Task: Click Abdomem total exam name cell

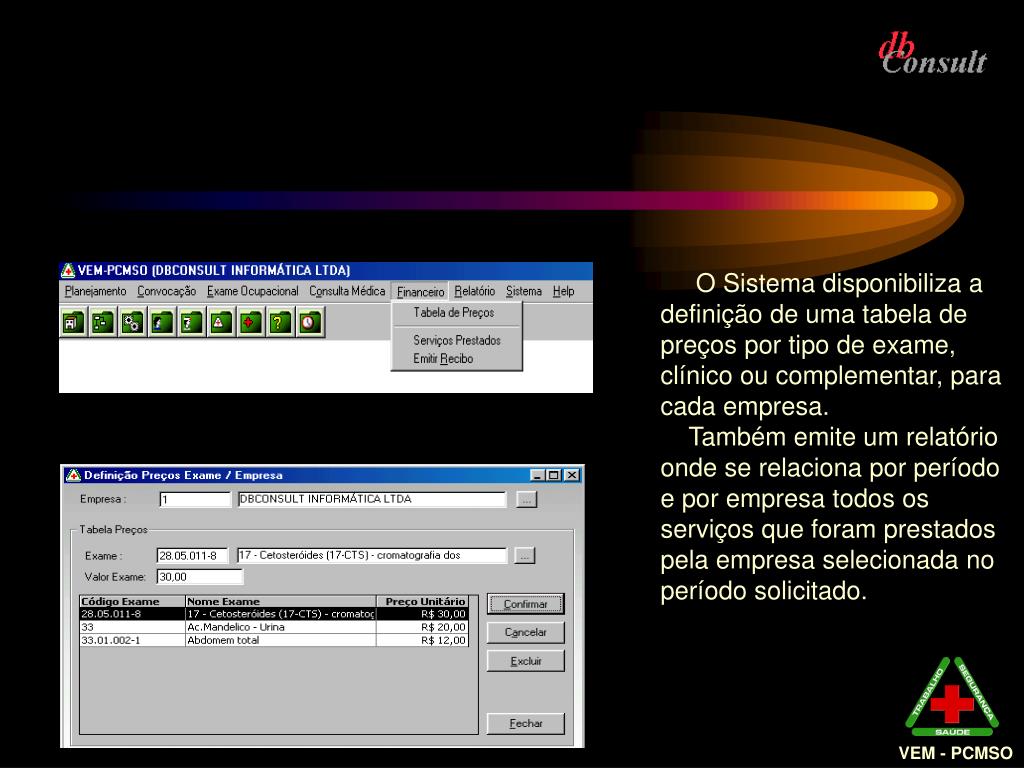Action: tap(281, 640)
